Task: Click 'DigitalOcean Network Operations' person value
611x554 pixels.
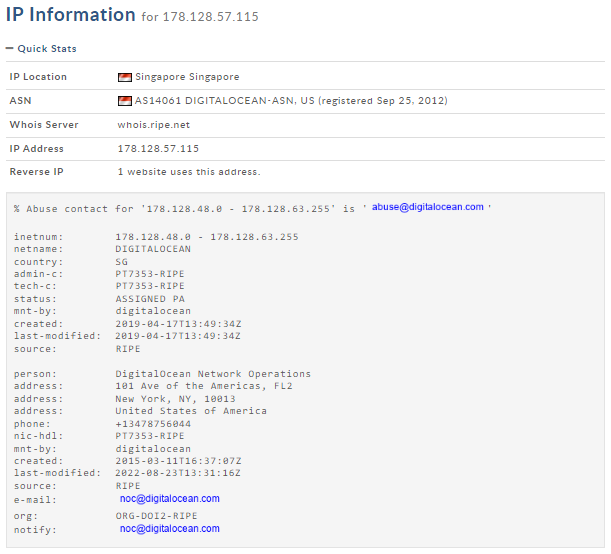Action: pos(213,374)
